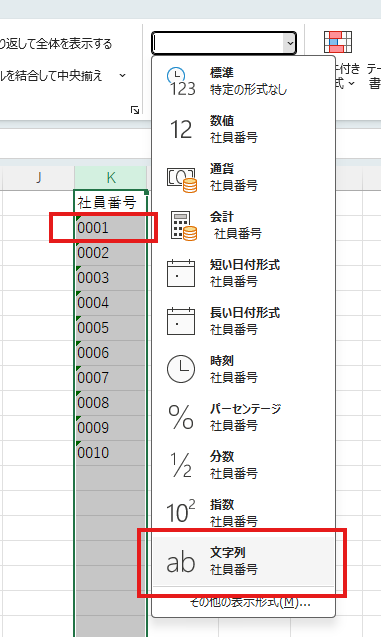Pick the 時刻 clock icon
This screenshot has height=637, width=381.
[181, 369]
